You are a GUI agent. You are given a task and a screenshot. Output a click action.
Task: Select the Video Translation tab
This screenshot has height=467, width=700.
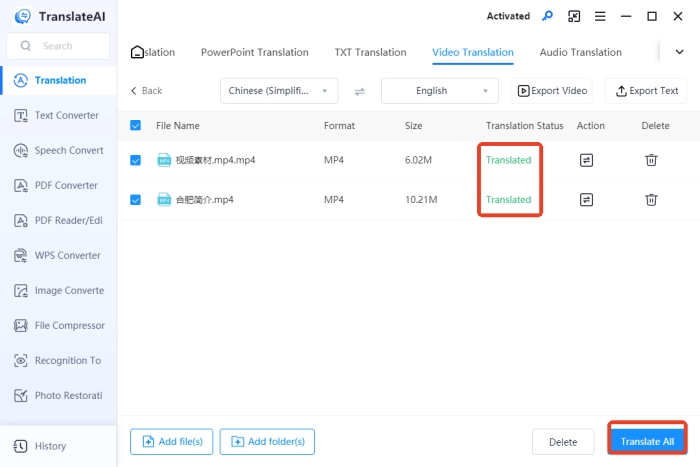(473, 52)
